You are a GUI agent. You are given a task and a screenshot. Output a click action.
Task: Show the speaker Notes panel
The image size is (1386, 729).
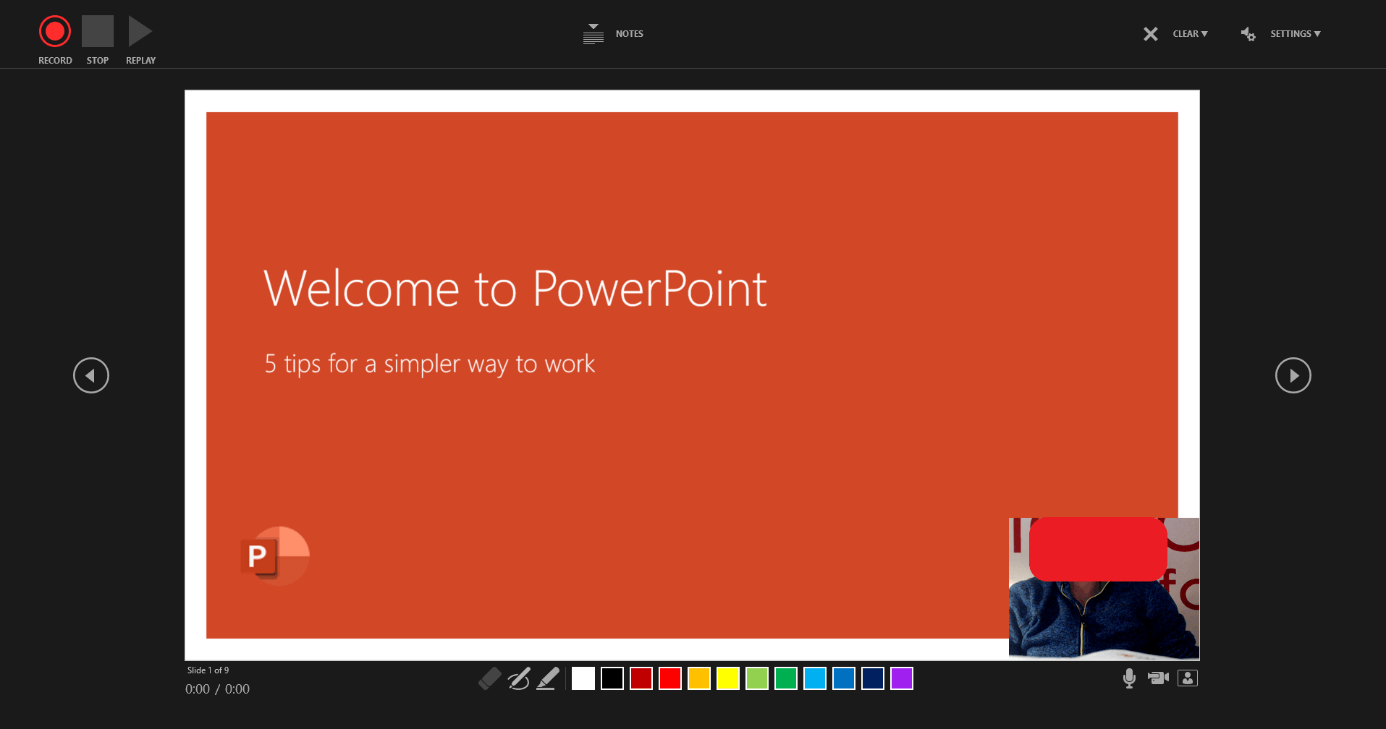point(629,34)
